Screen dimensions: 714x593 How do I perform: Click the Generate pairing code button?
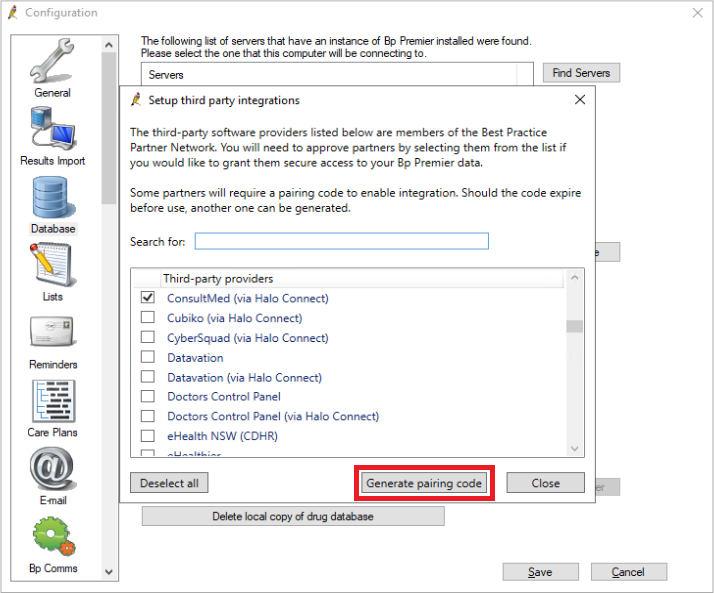(425, 483)
